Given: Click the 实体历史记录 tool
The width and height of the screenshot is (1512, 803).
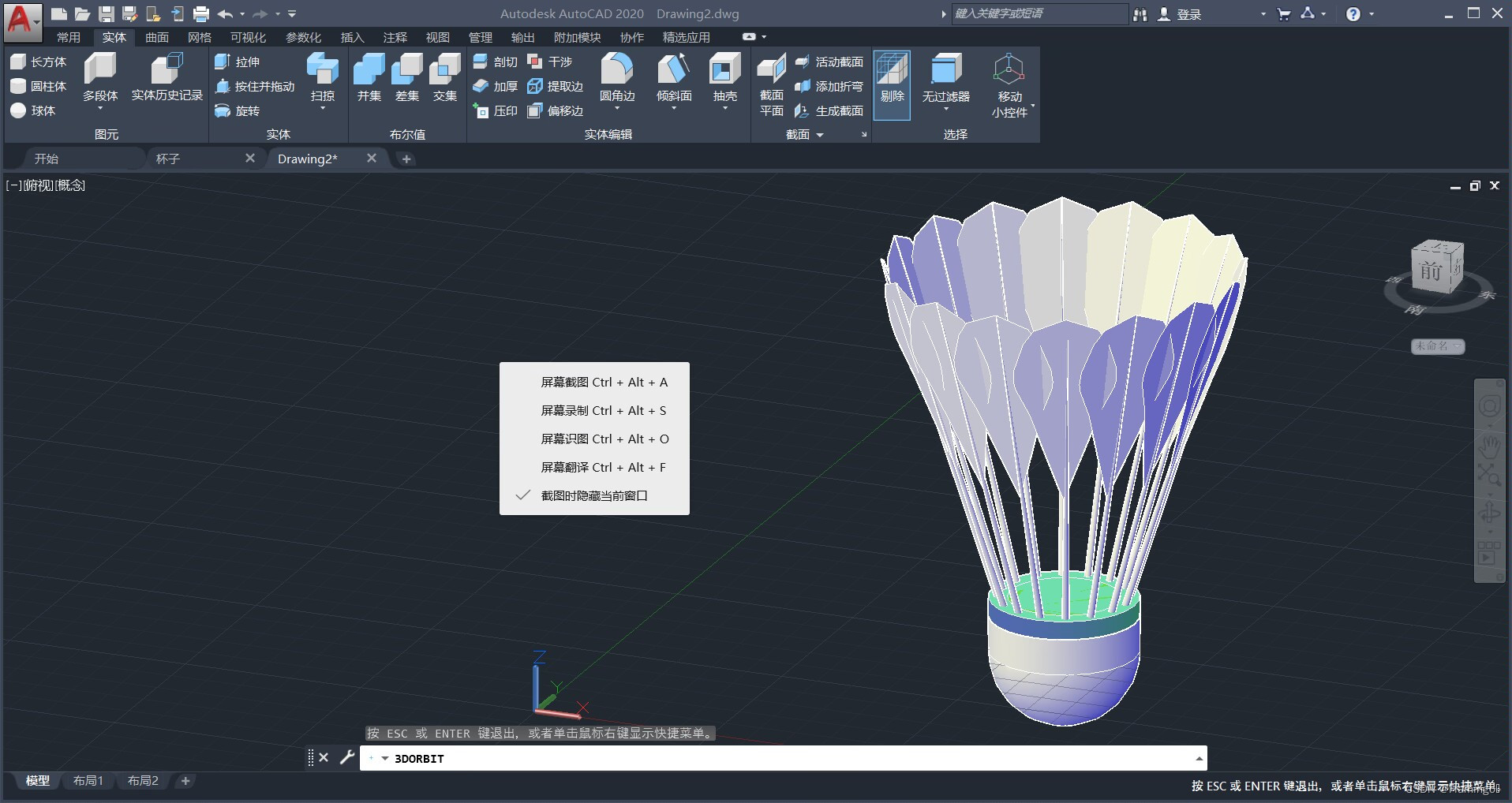Looking at the screenshot, I should point(167,77).
